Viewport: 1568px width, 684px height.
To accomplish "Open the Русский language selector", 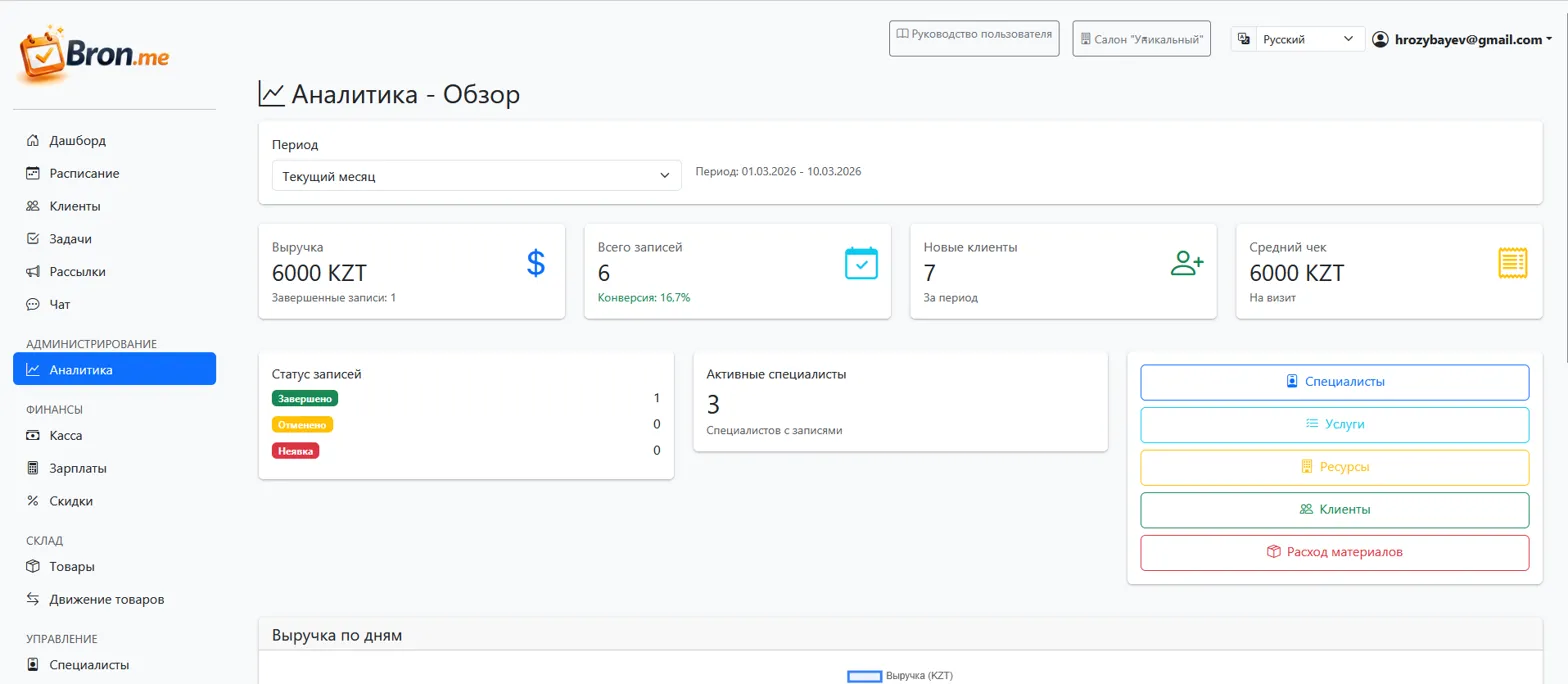I will click(x=1309, y=39).
